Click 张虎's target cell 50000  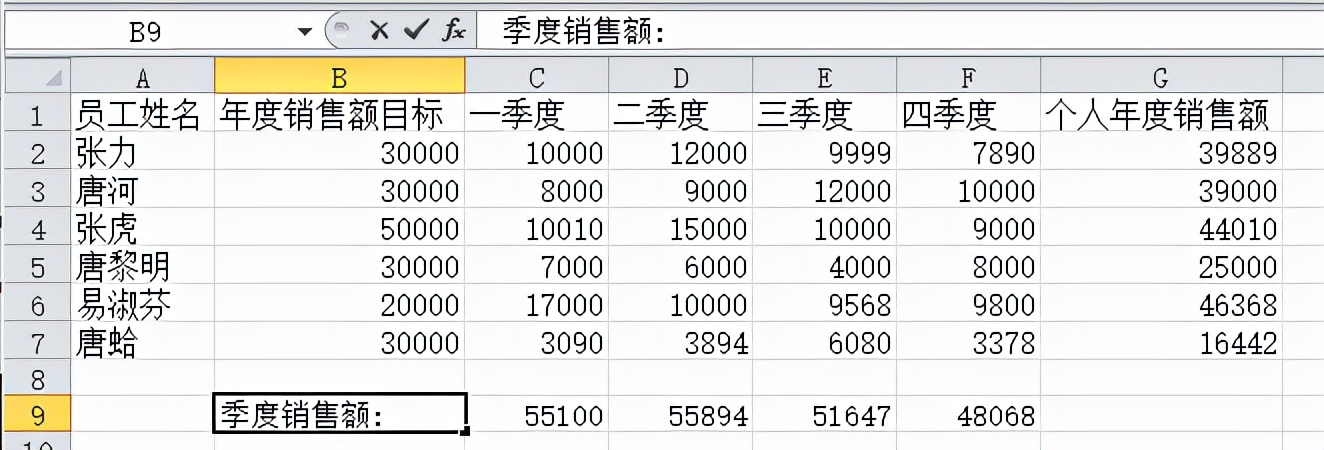click(x=339, y=228)
